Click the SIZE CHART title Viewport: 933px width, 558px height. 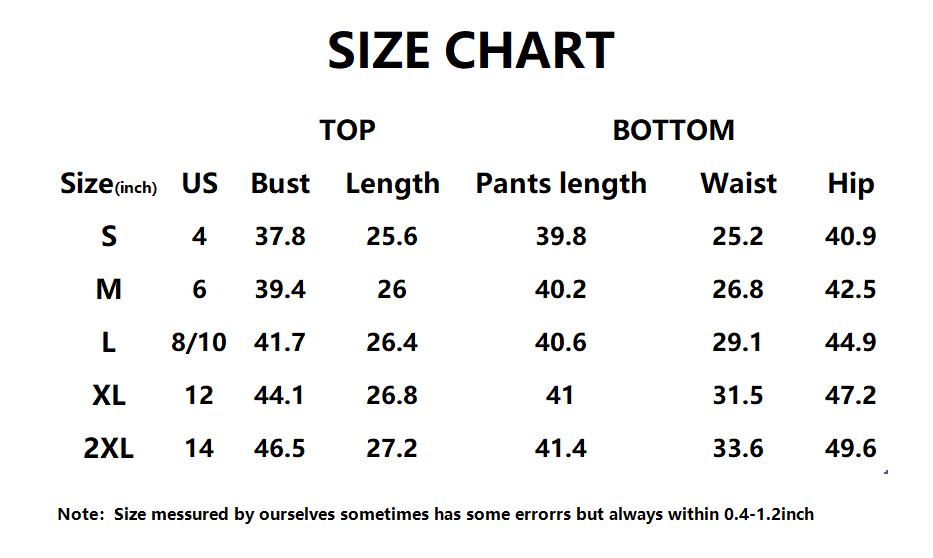click(x=471, y=51)
